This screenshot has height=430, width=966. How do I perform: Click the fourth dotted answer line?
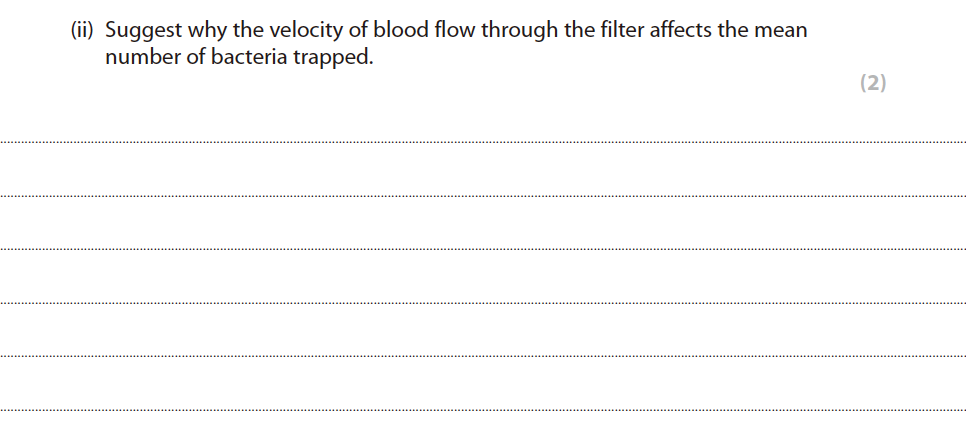(483, 302)
